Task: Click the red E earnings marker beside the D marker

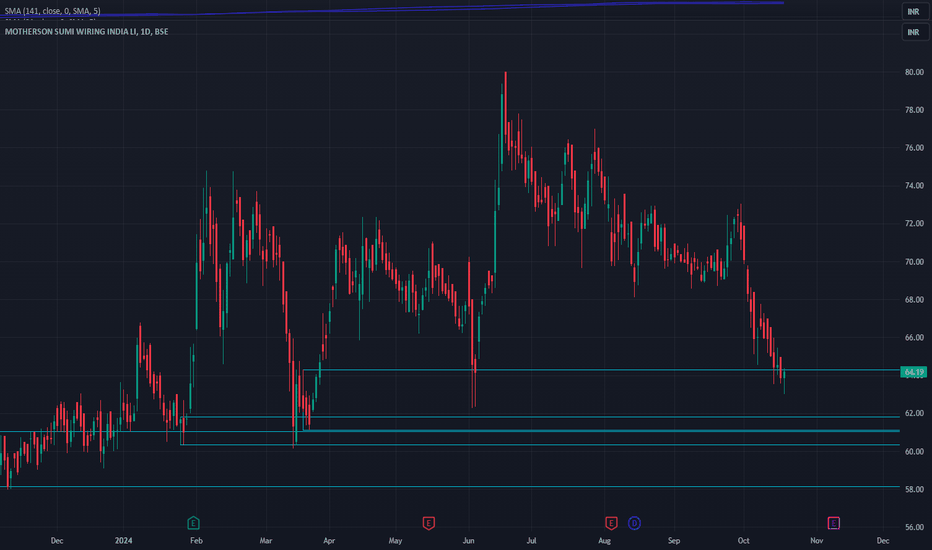Action: [x=611, y=523]
